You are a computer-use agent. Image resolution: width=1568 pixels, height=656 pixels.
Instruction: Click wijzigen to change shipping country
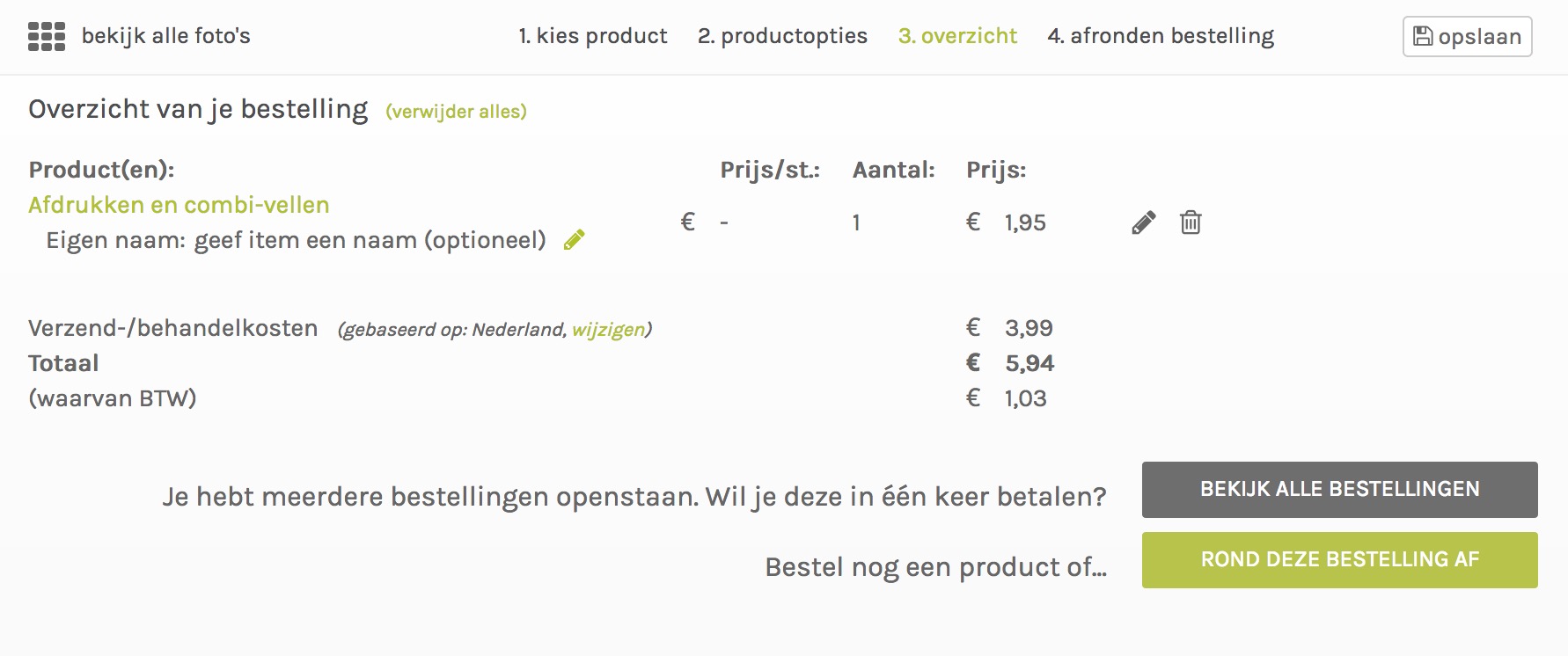point(608,330)
